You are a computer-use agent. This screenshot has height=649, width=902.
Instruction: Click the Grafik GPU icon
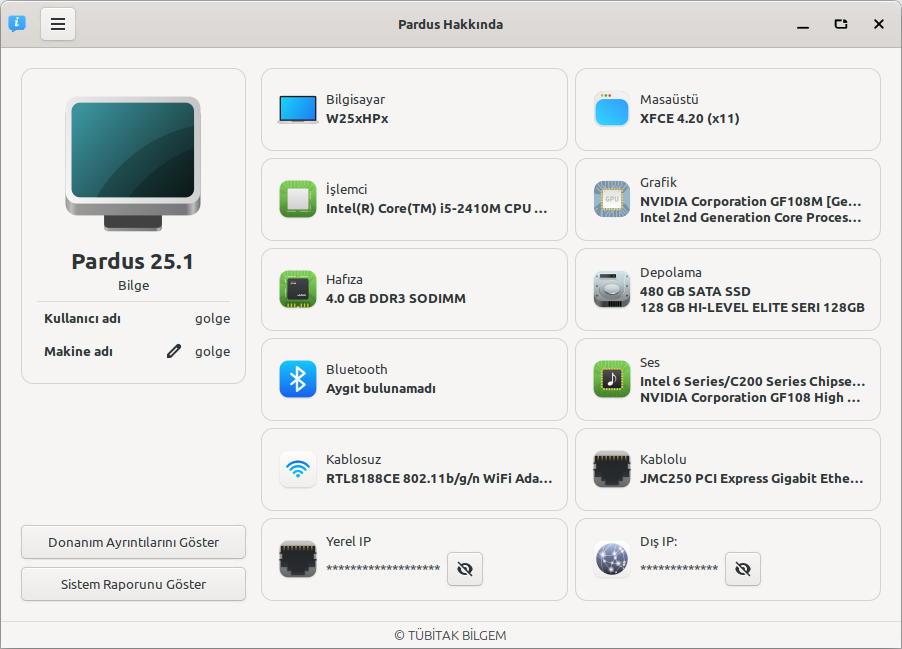point(612,199)
